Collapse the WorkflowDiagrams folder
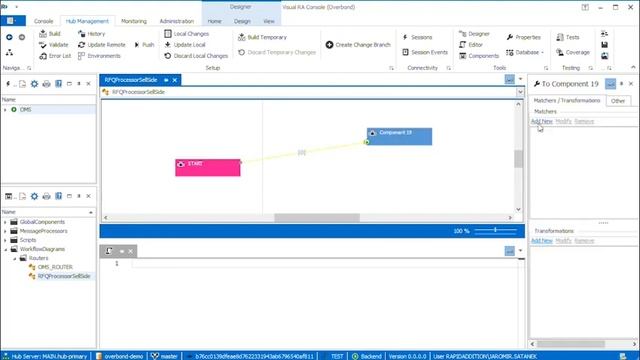640x360 pixels. 5,249
